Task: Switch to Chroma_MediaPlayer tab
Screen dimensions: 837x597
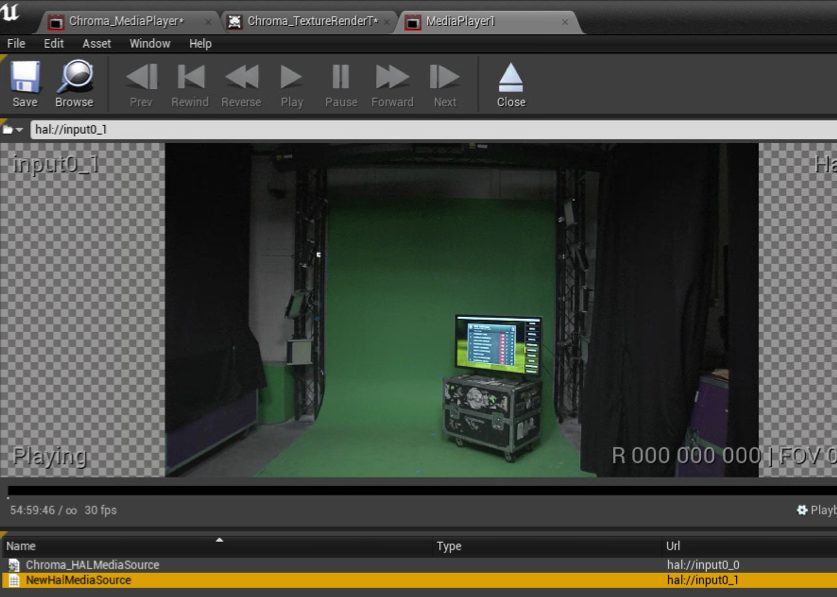Action: pyautogui.click(x=126, y=21)
